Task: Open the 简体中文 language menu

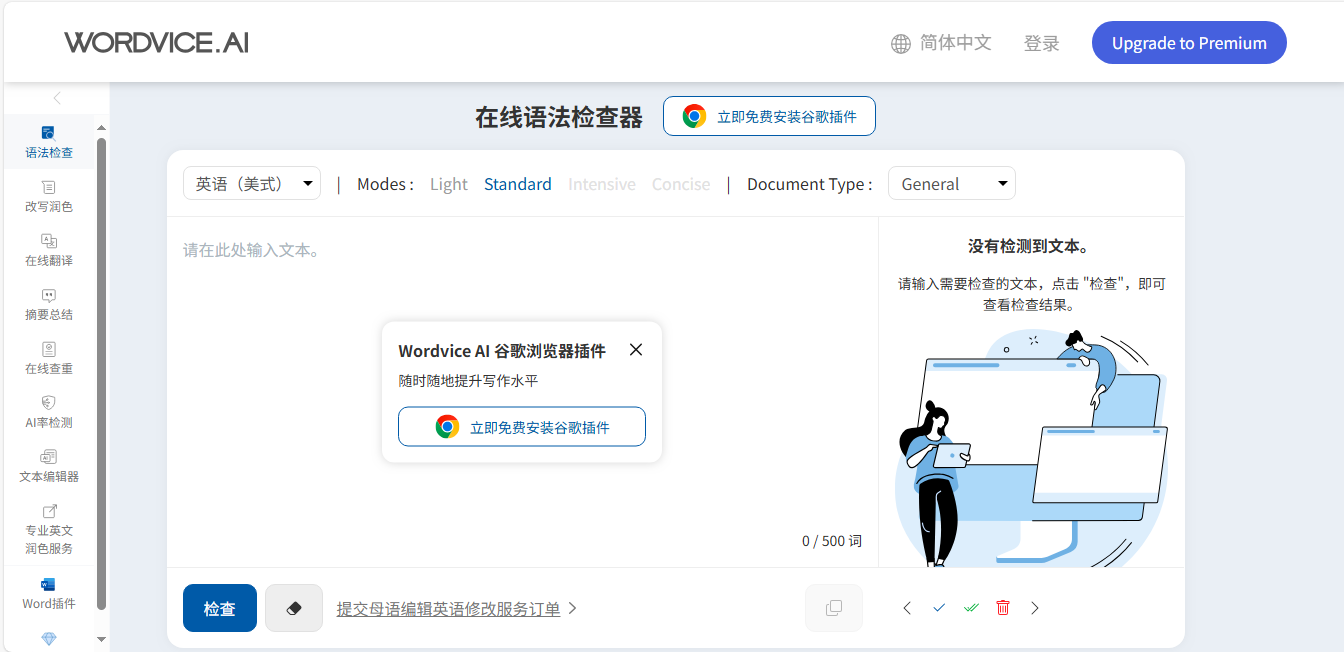Action: 941,43
